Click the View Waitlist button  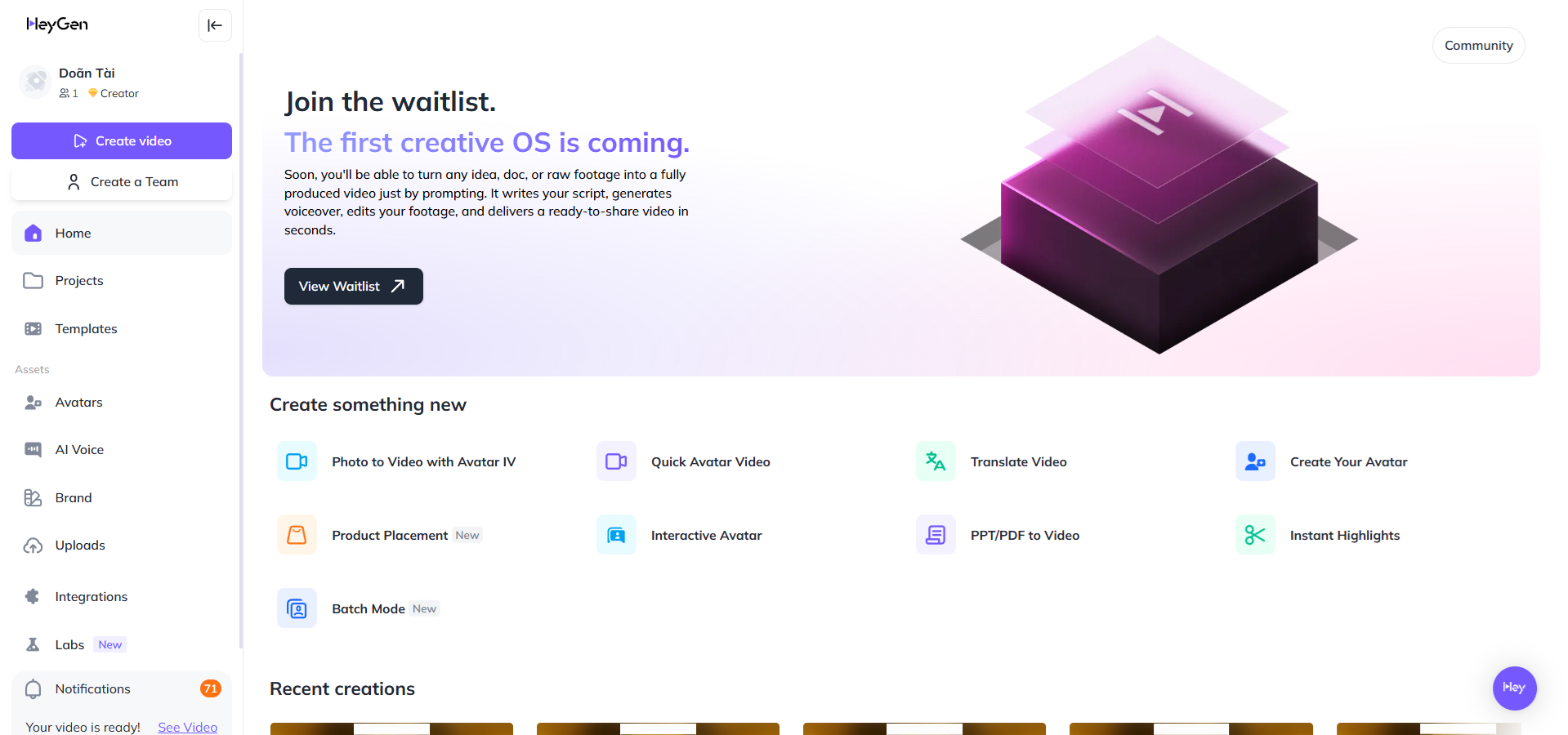353,286
